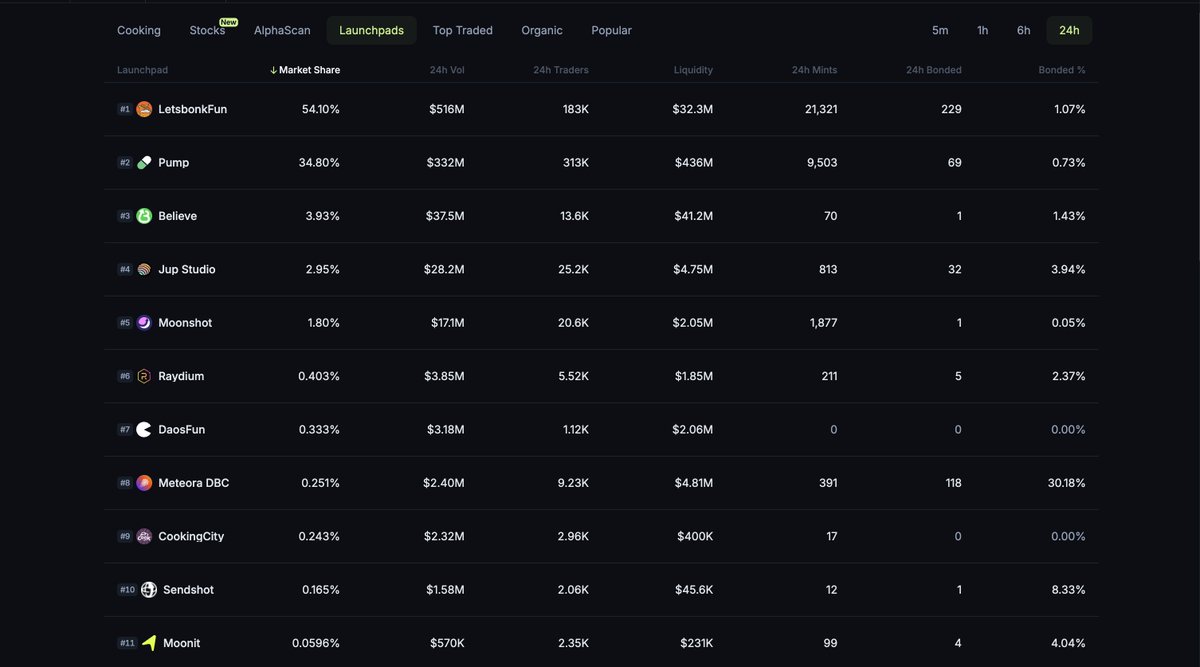This screenshot has height=667, width=1200.
Task: Click the green Believe logo icon
Action: click(x=144, y=216)
